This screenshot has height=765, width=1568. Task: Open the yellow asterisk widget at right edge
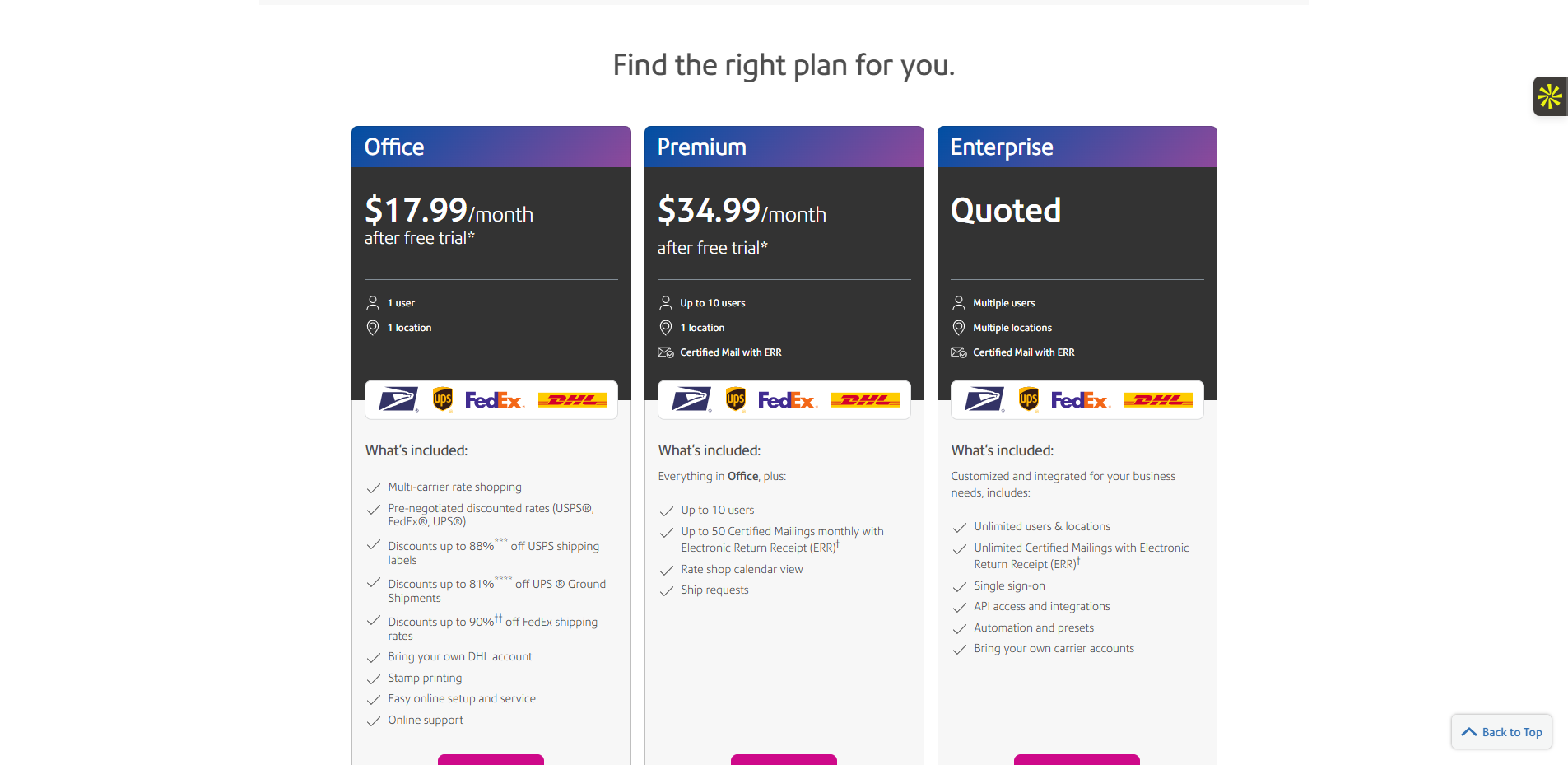point(1550,96)
